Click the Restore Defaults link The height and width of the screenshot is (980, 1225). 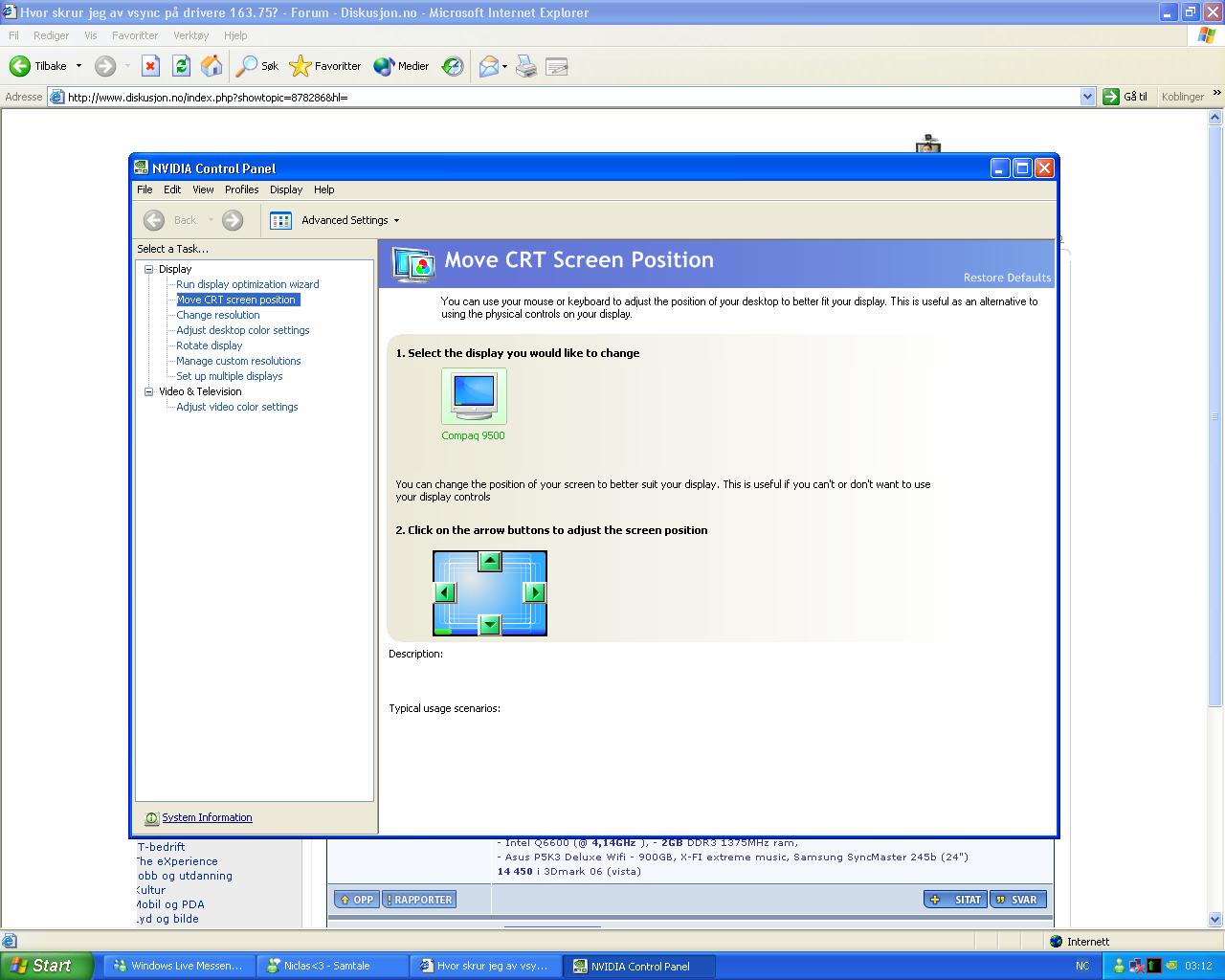1007,278
